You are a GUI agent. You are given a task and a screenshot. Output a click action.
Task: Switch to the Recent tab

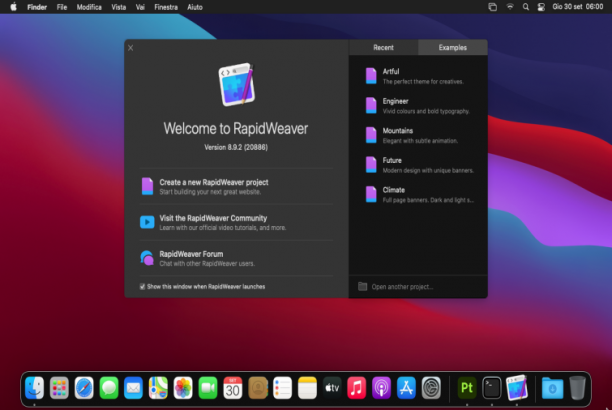(383, 48)
